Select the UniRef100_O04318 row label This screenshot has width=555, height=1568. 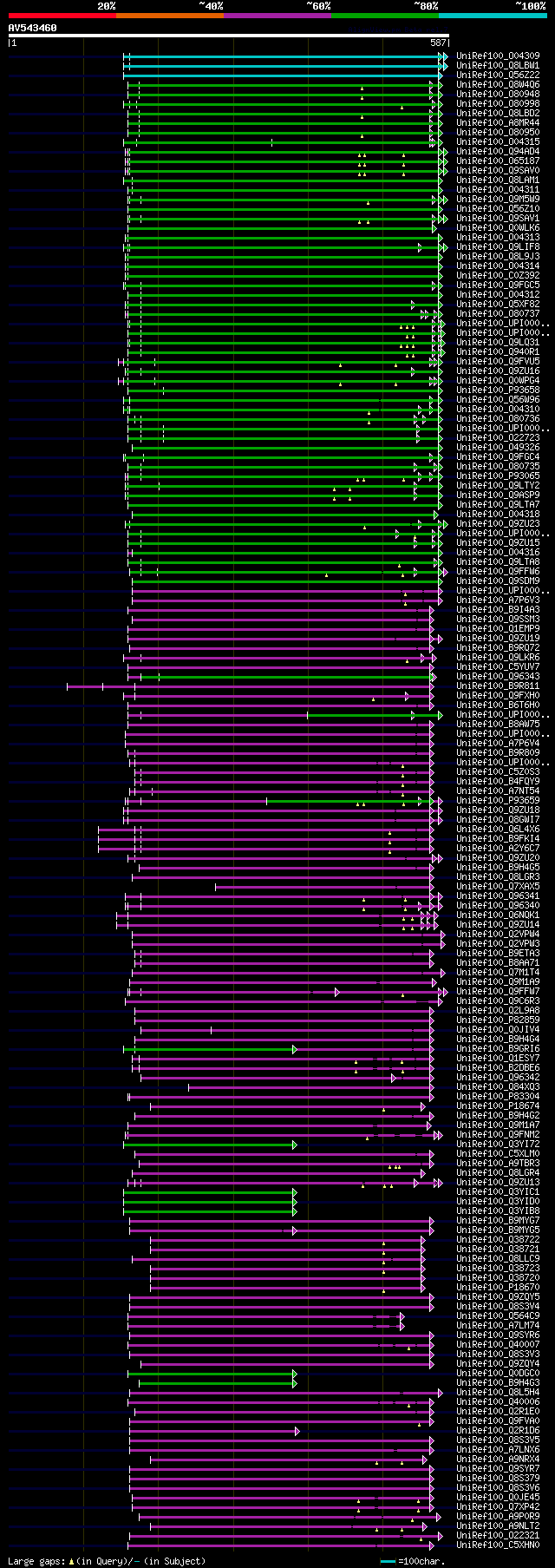tap(498, 515)
